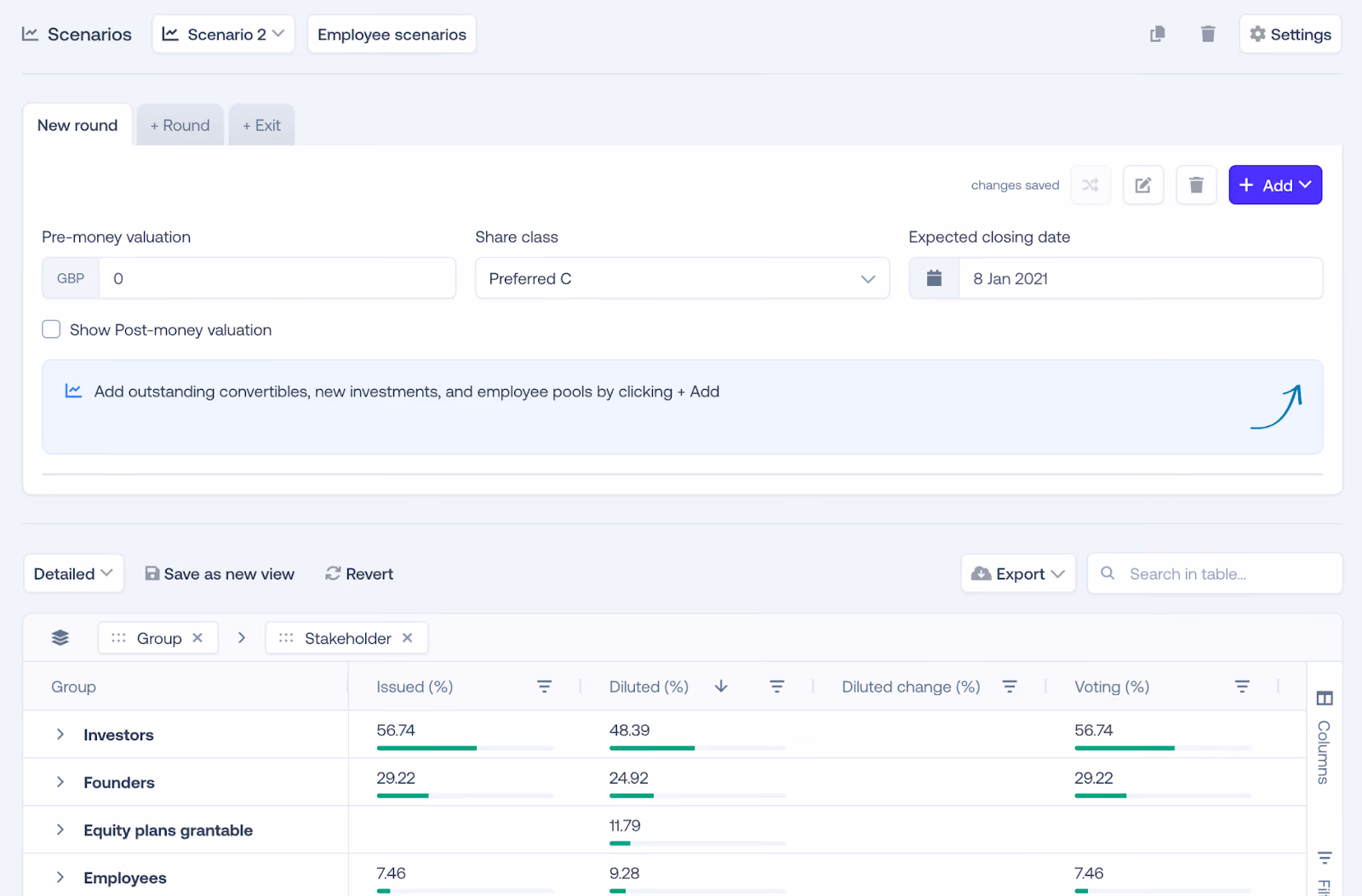The image size is (1362, 896).
Task: Open filter for Issued (%) column
Action: click(x=545, y=686)
